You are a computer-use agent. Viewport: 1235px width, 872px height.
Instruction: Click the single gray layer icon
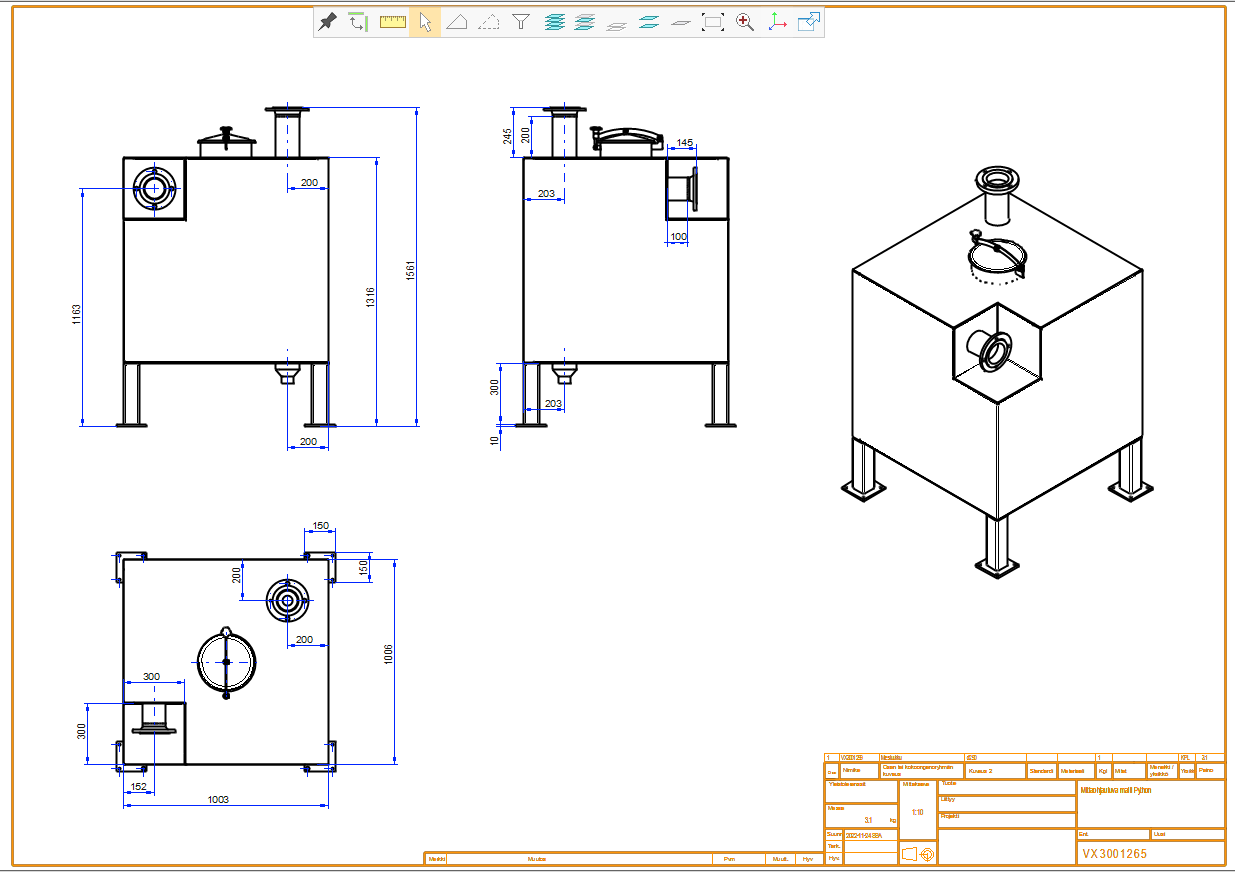681,23
